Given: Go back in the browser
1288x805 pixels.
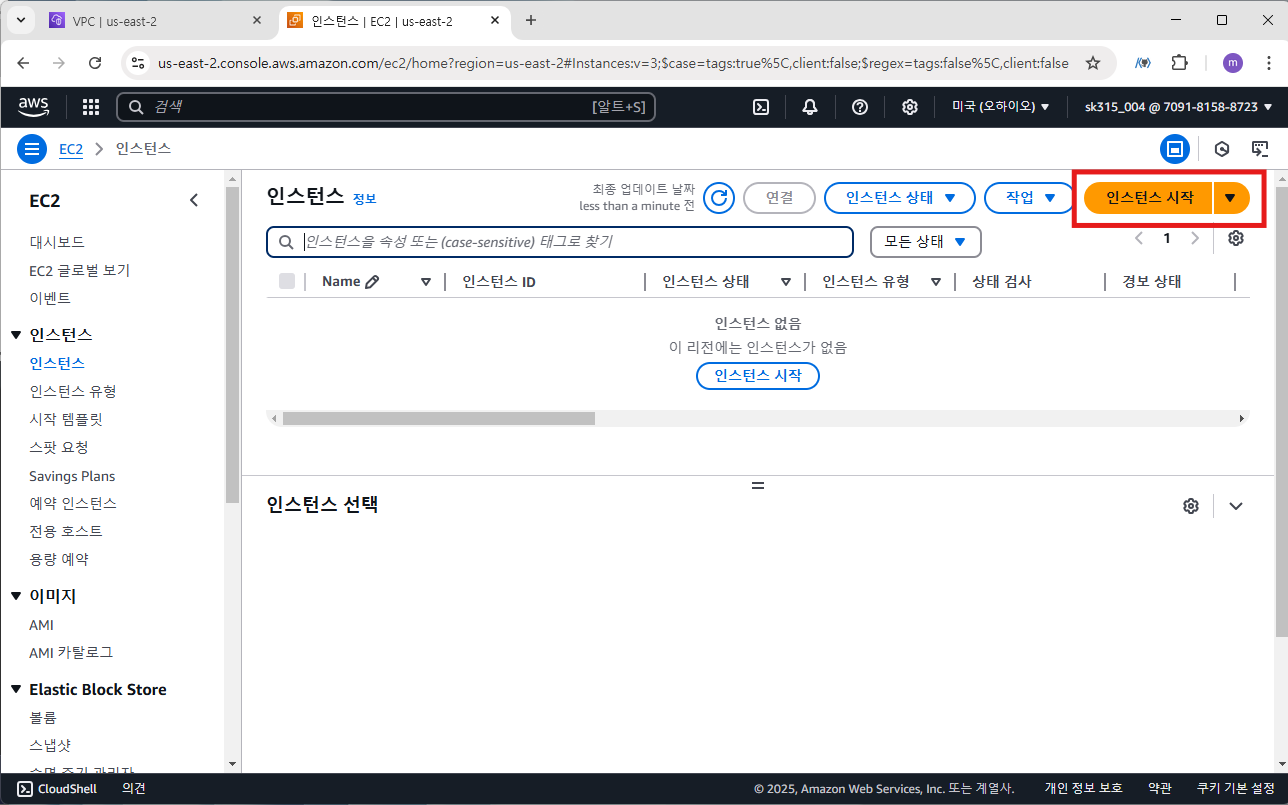Looking at the screenshot, I should tap(24, 63).
